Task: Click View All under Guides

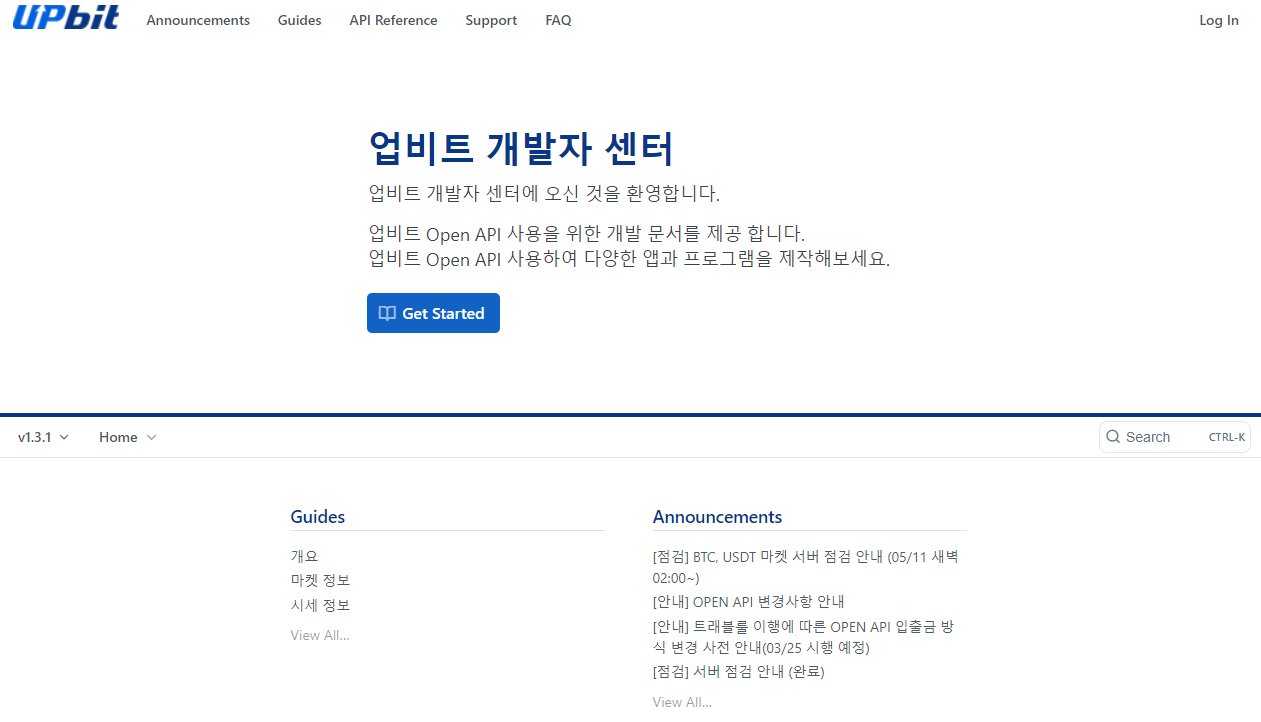Action: coord(320,635)
